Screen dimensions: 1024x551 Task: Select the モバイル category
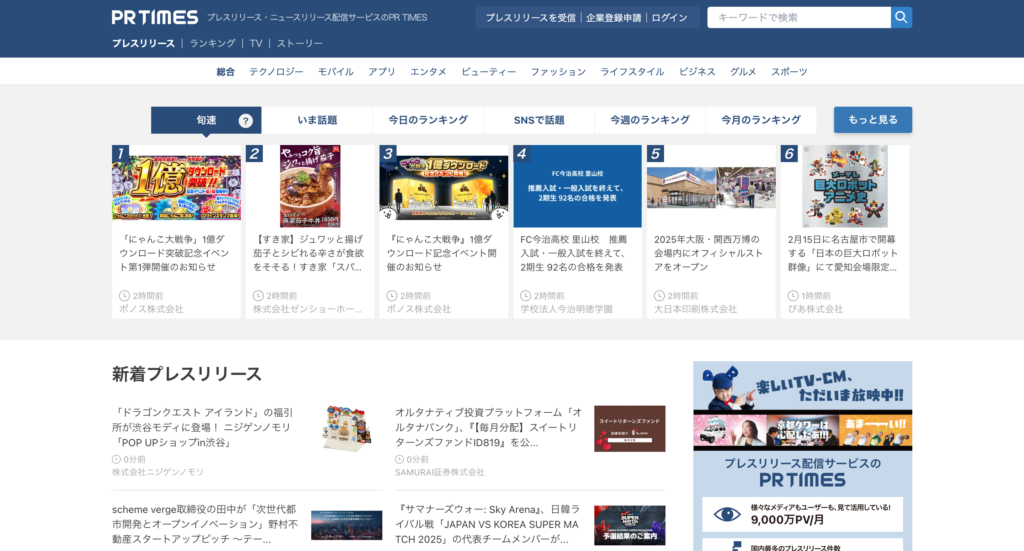336,72
